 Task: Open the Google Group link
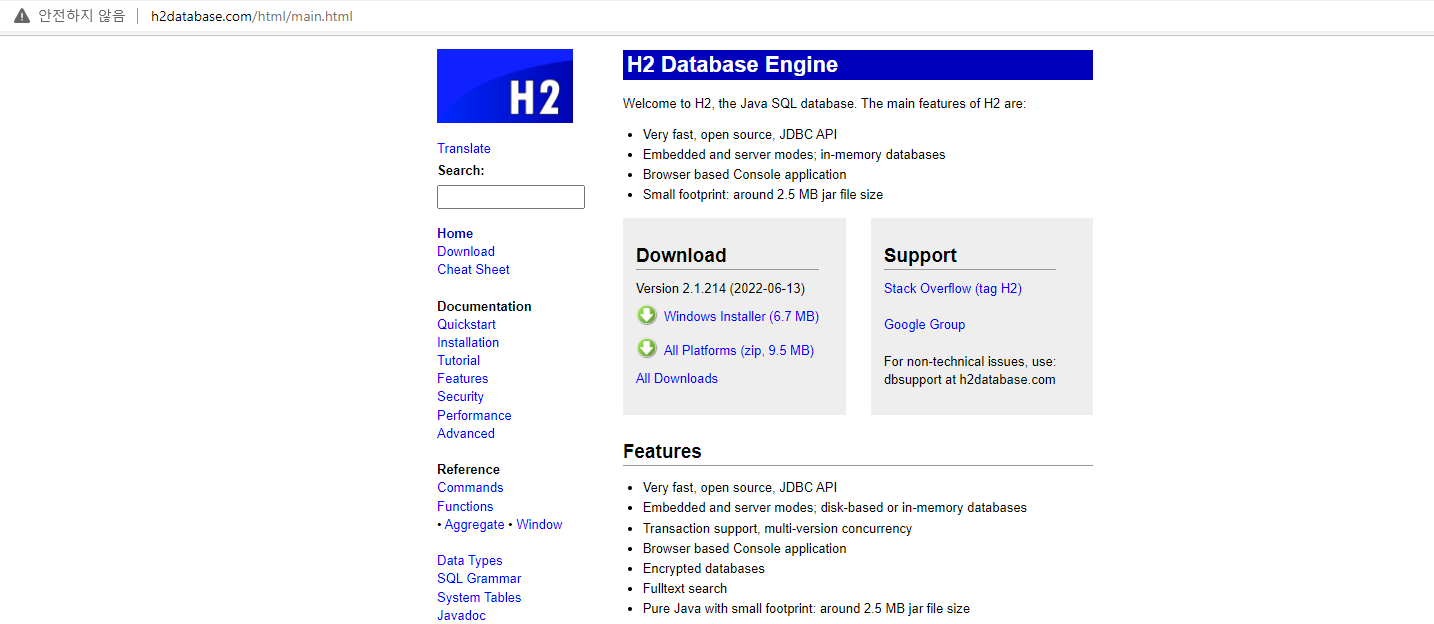[925, 324]
